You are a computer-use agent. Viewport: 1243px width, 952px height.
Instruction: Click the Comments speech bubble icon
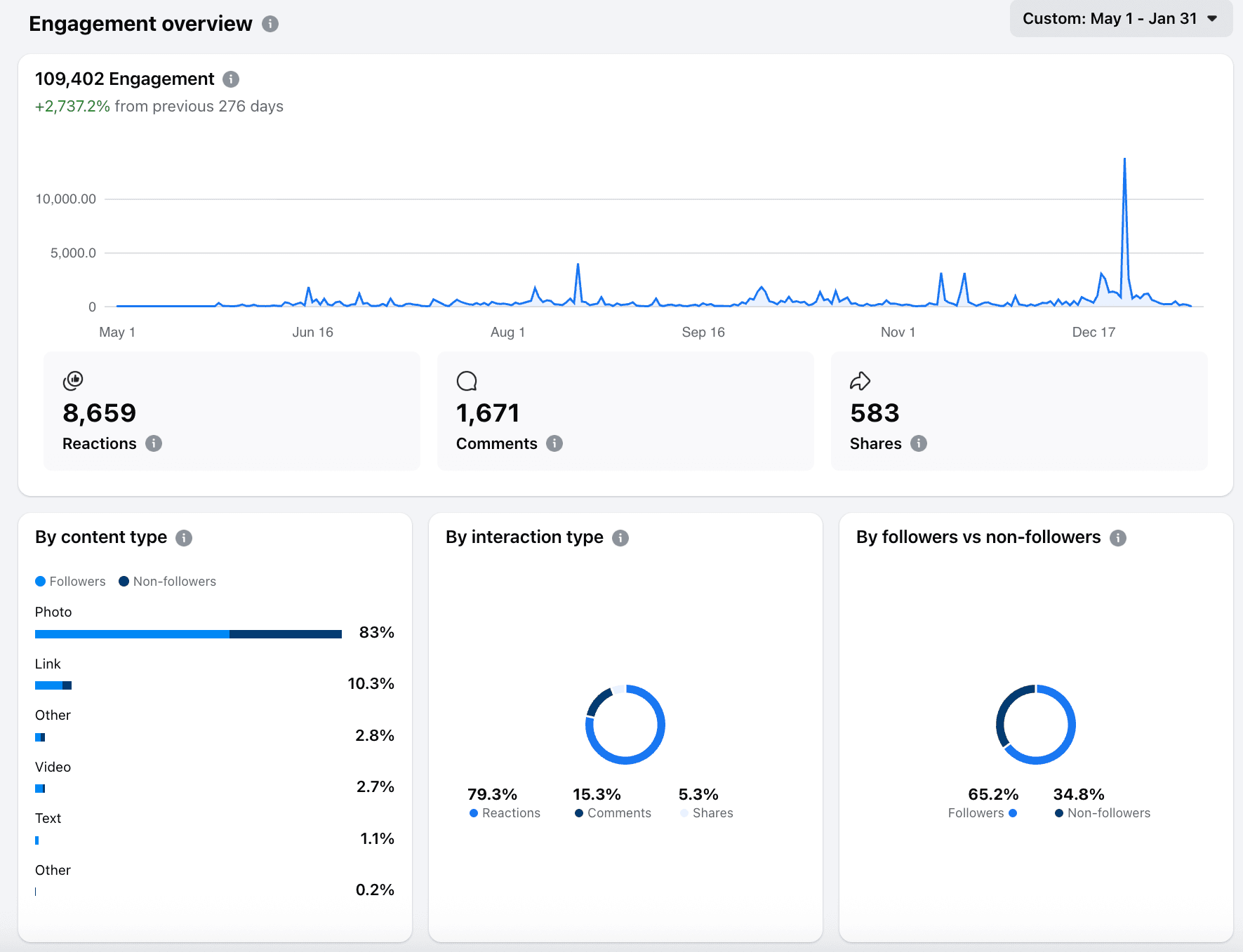(x=467, y=380)
